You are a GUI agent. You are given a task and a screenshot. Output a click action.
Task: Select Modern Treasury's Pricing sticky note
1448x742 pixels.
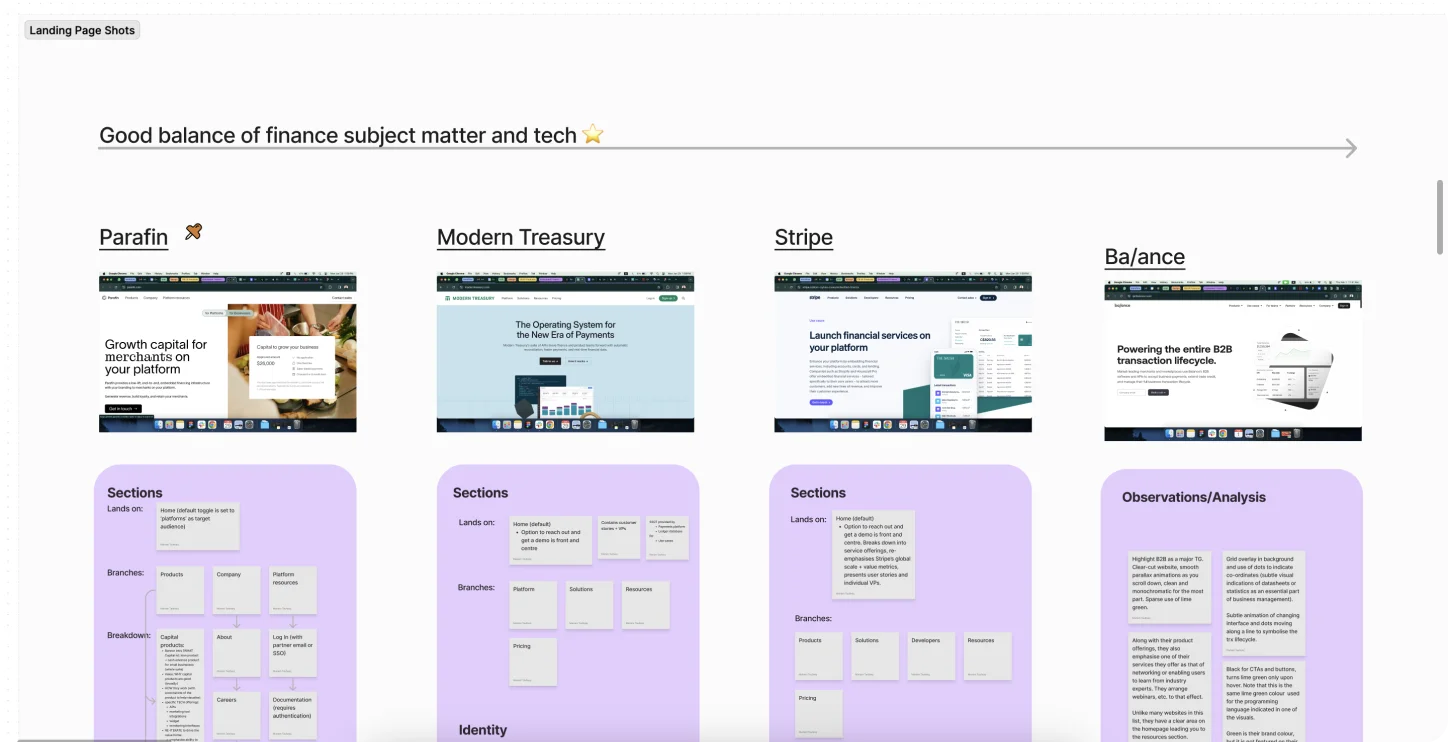(533, 662)
